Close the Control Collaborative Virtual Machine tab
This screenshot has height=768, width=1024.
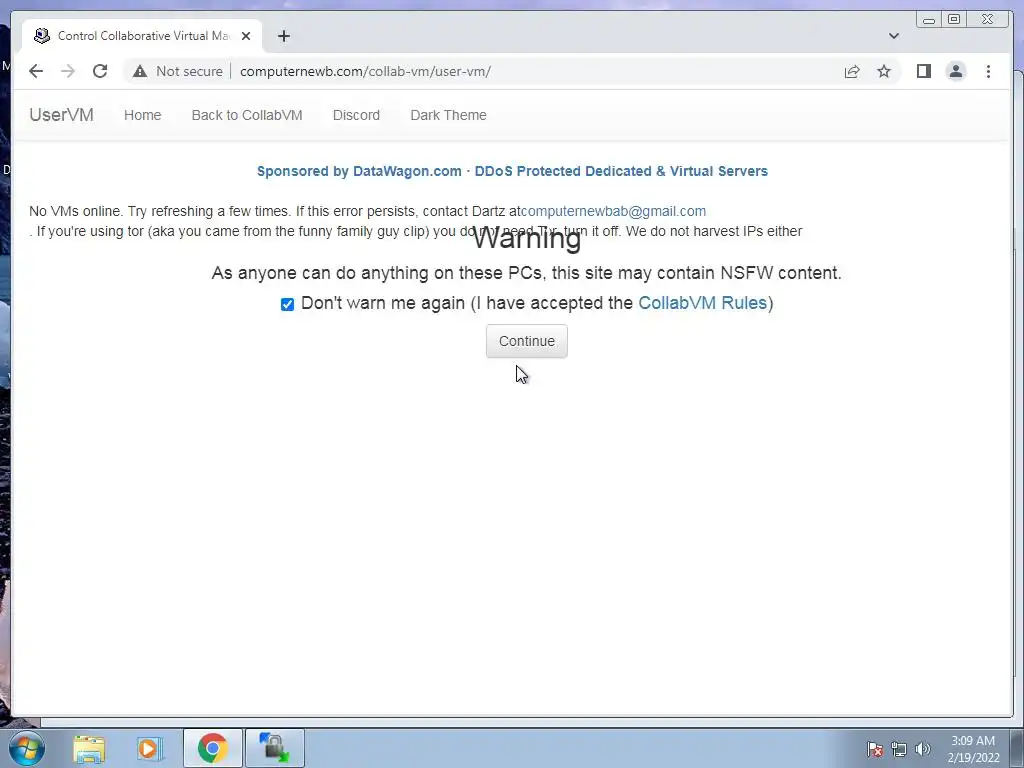pyautogui.click(x=246, y=36)
